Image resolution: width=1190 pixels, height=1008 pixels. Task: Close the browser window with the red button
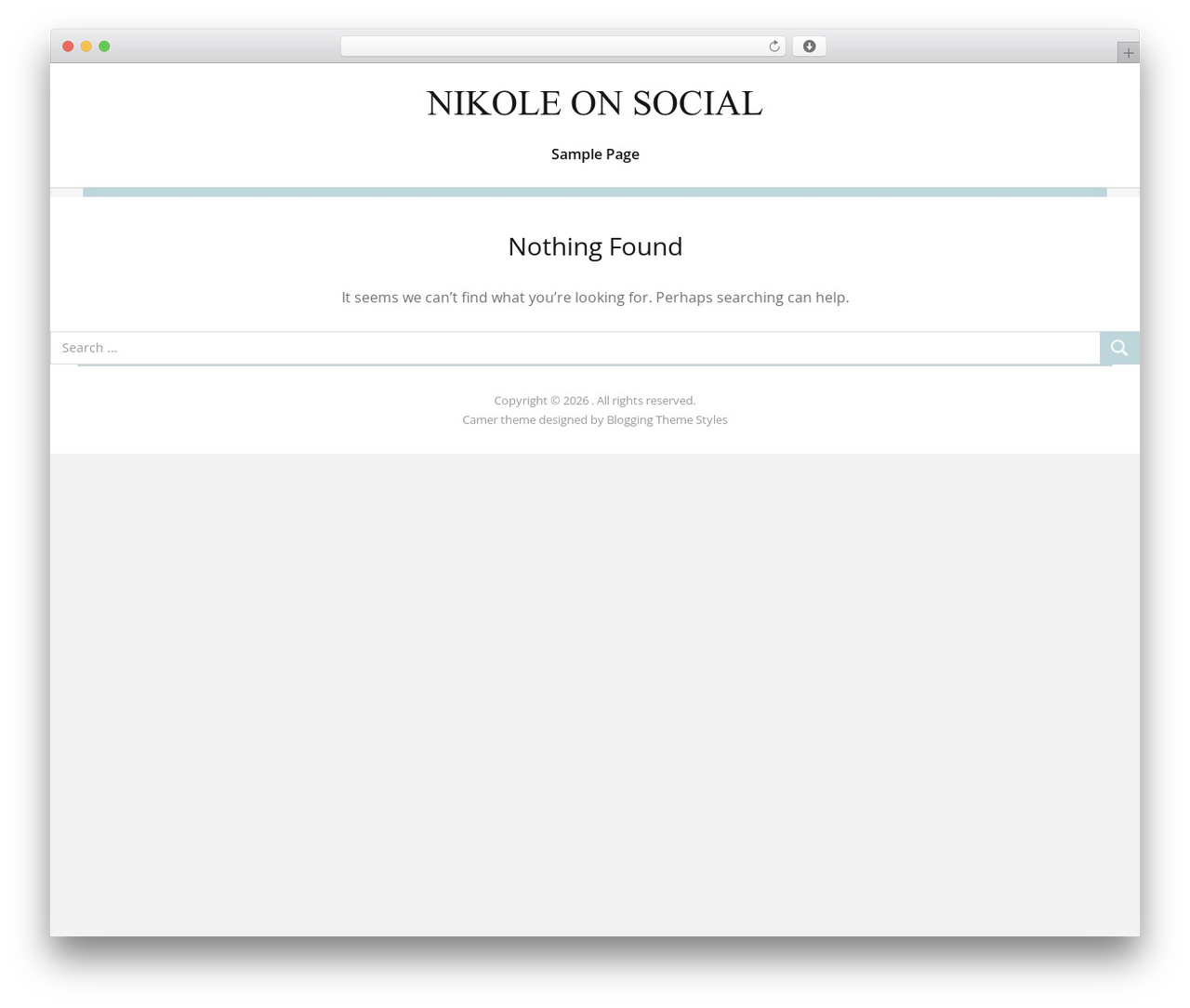68,46
